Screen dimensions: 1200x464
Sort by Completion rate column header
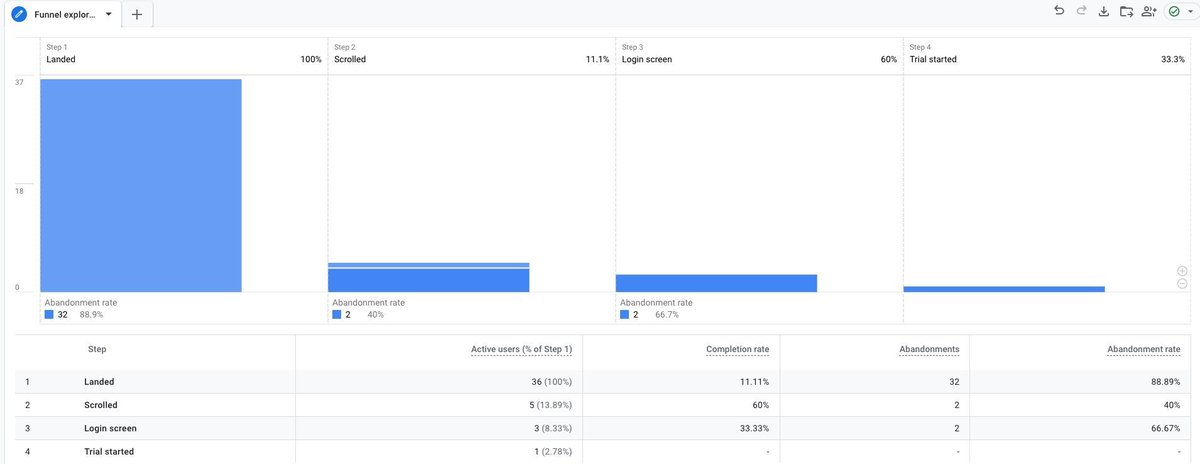[x=737, y=349]
